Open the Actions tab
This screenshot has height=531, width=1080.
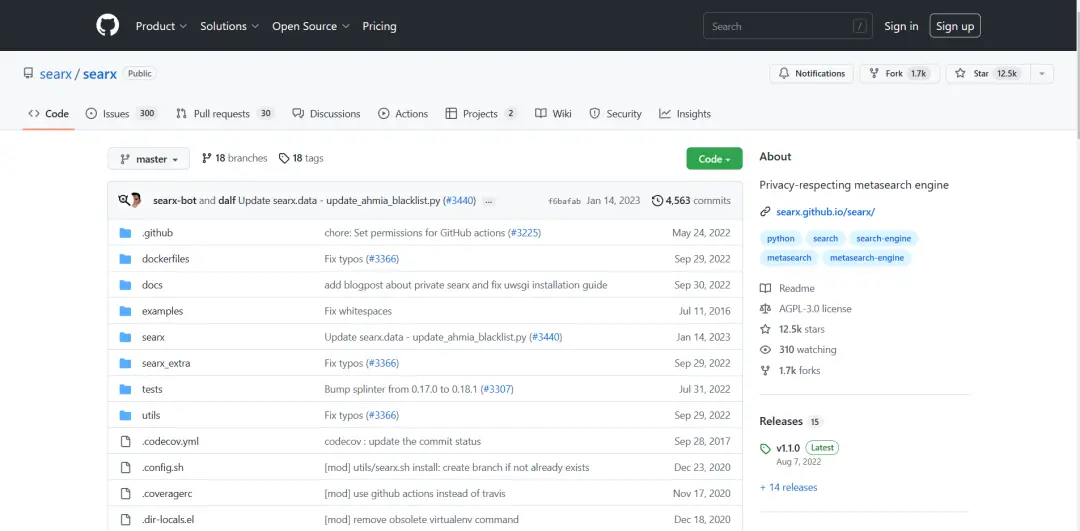411,114
